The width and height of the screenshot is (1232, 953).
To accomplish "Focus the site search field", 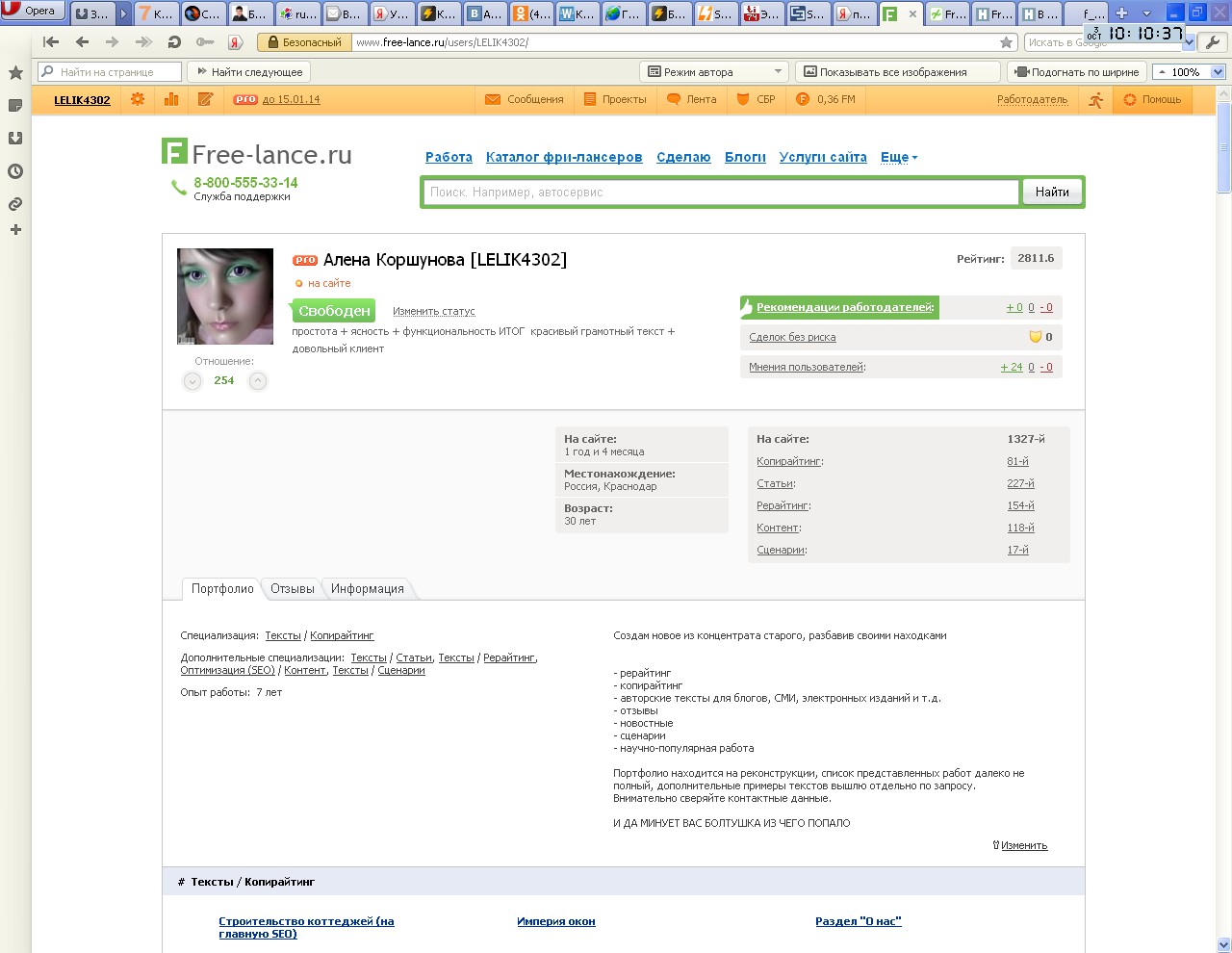I will 722,193.
